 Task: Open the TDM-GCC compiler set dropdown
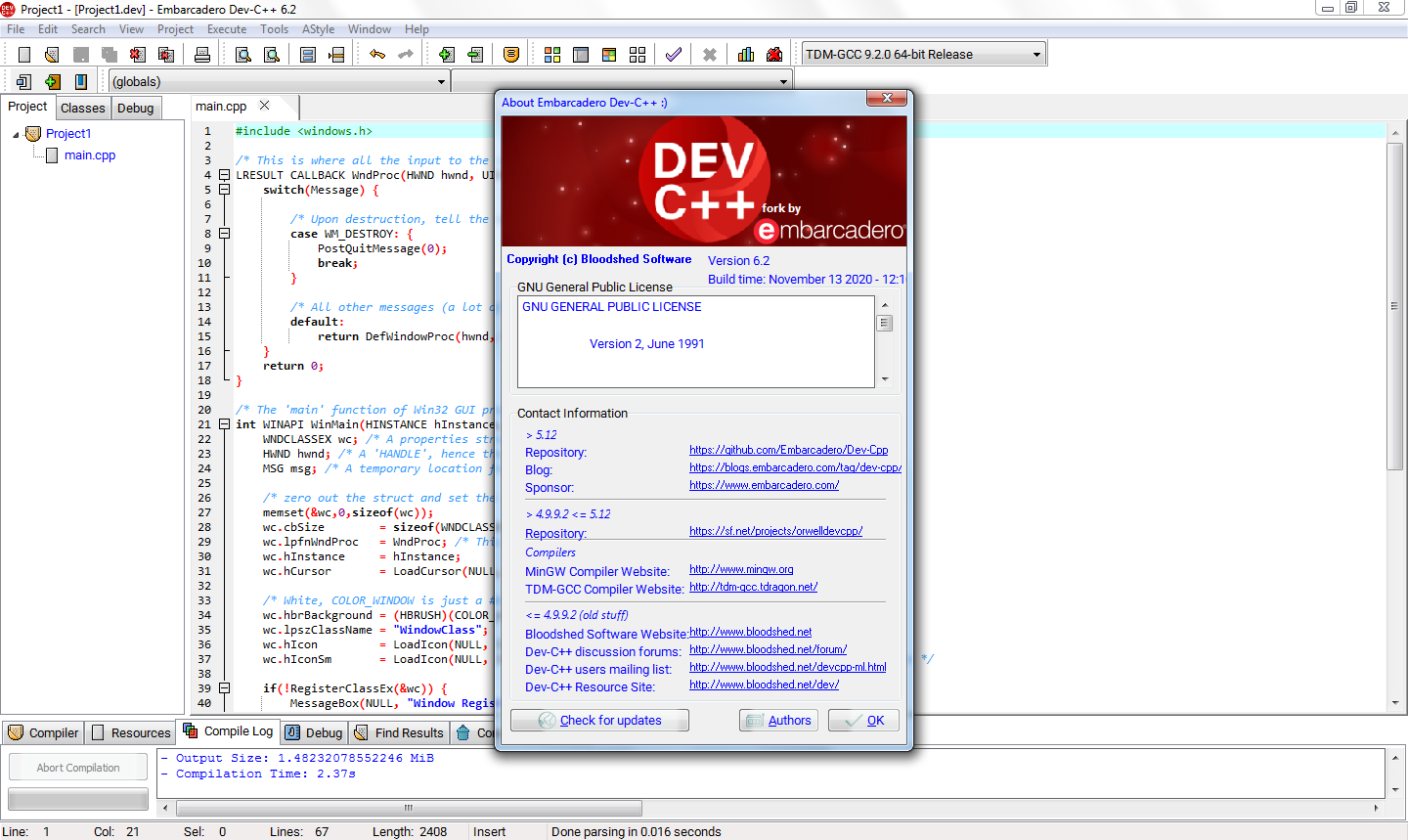point(1036,55)
